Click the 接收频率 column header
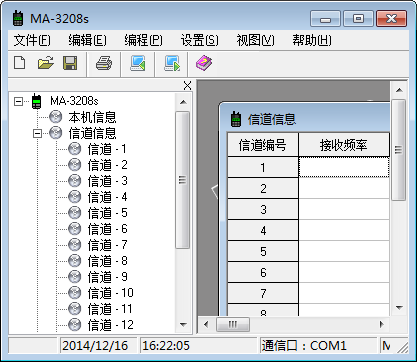Image resolution: width=417 pixels, height=362 pixels. pos(344,145)
